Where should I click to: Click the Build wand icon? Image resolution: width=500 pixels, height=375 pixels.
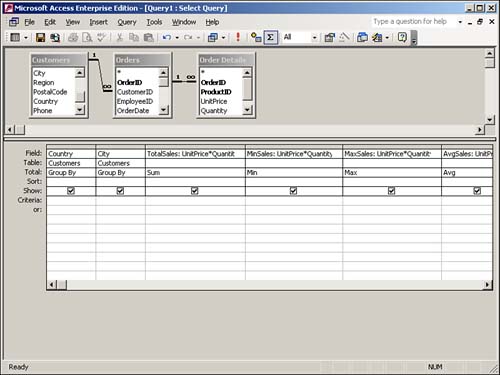(344, 37)
